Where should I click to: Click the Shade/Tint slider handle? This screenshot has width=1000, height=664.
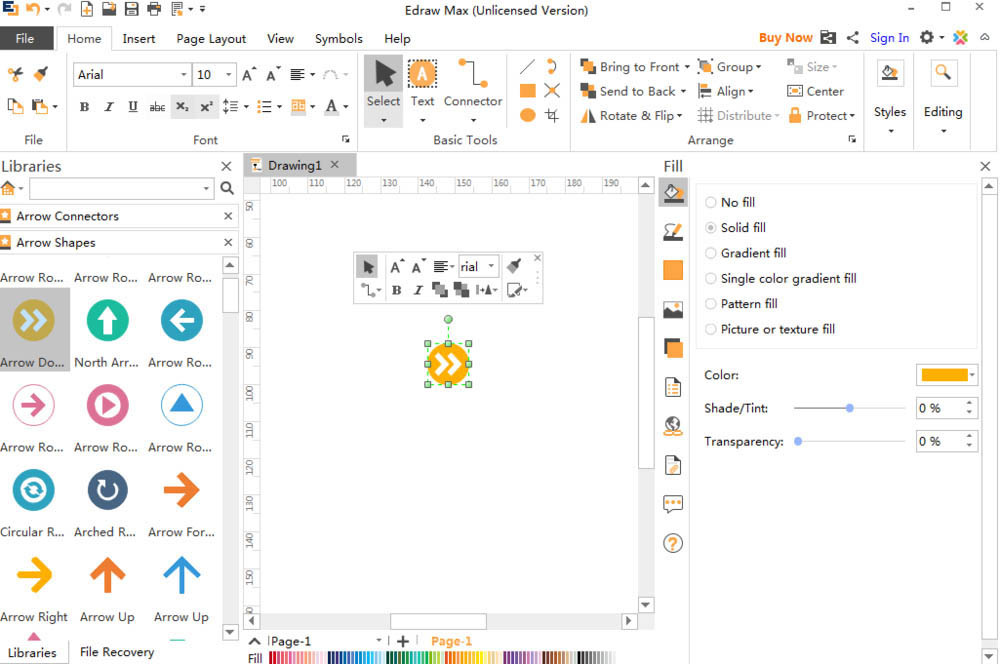pyautogui.click(x=850, y=408)
